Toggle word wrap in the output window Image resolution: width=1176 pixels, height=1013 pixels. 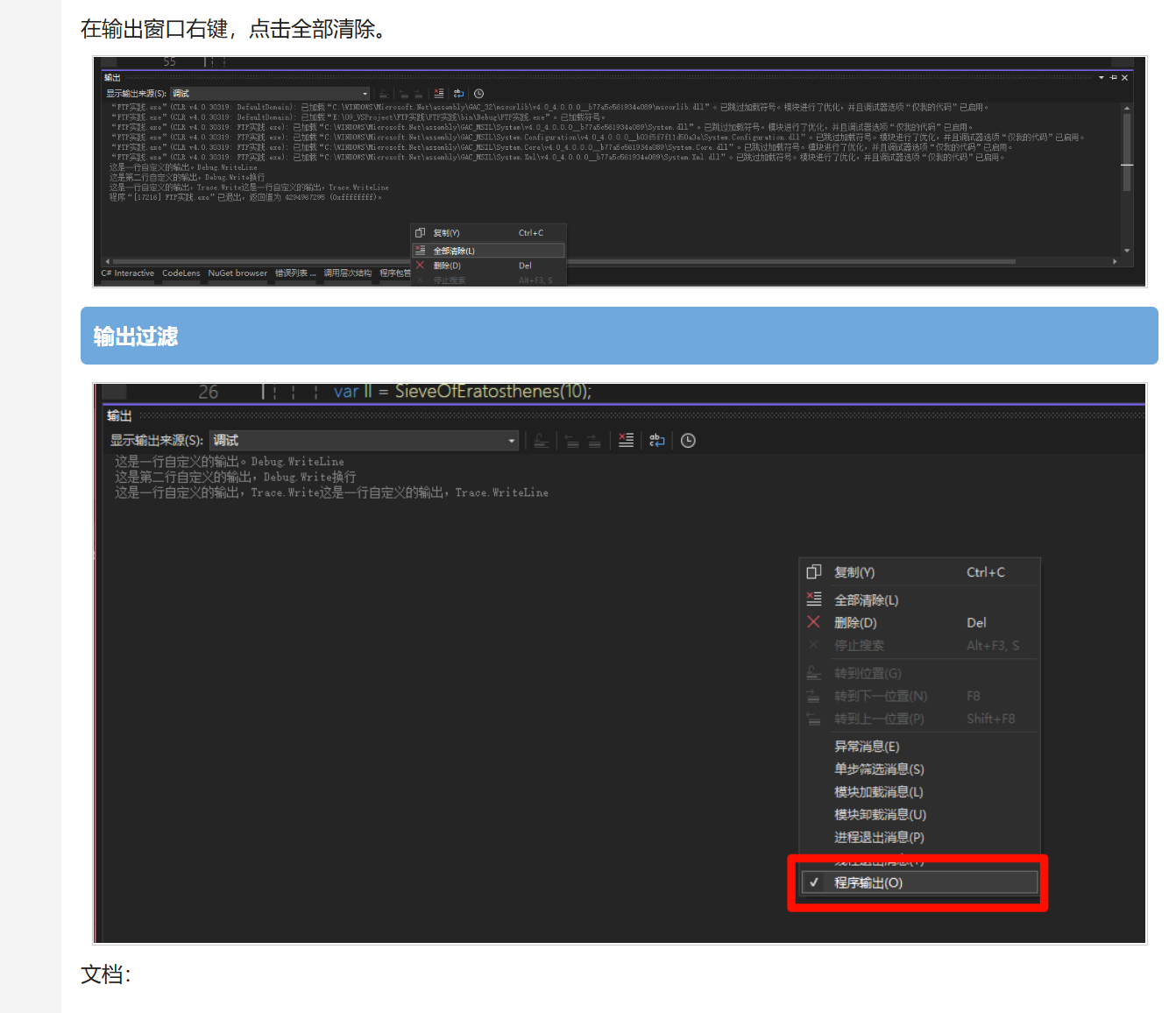tap(656, 440)
